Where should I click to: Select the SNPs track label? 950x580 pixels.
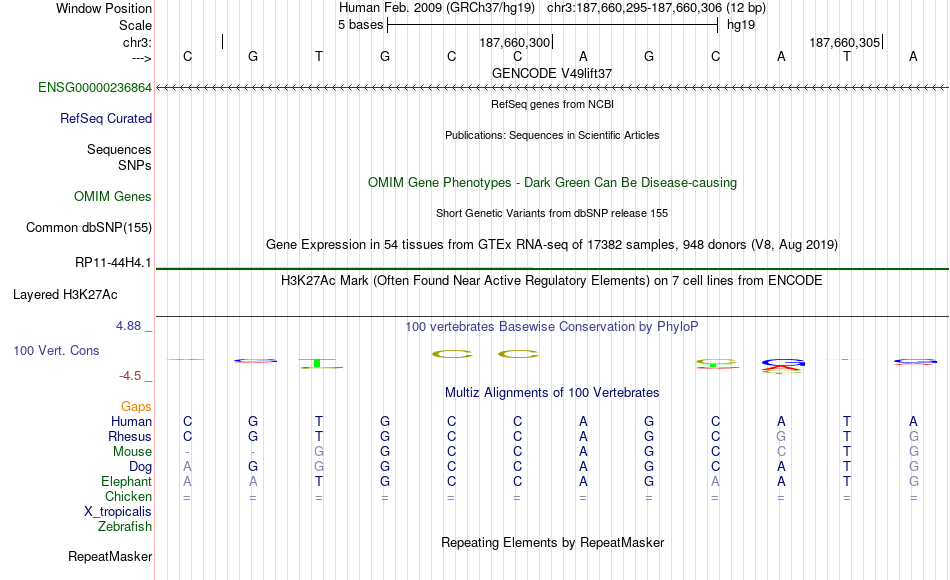pyautogui.click(x=135, y=165)
